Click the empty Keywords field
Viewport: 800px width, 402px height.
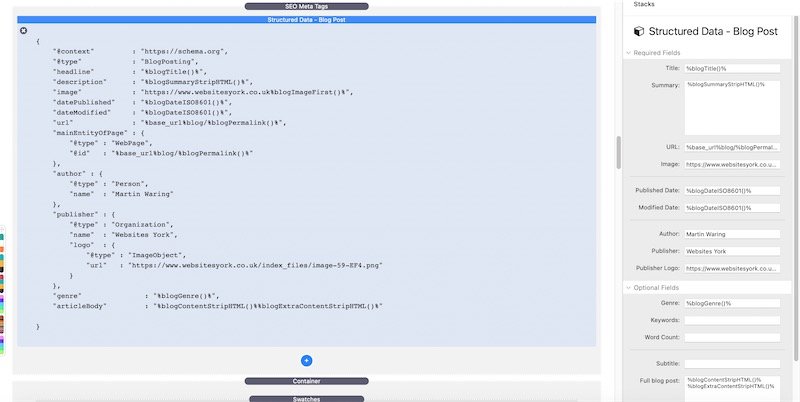point(732,320)
